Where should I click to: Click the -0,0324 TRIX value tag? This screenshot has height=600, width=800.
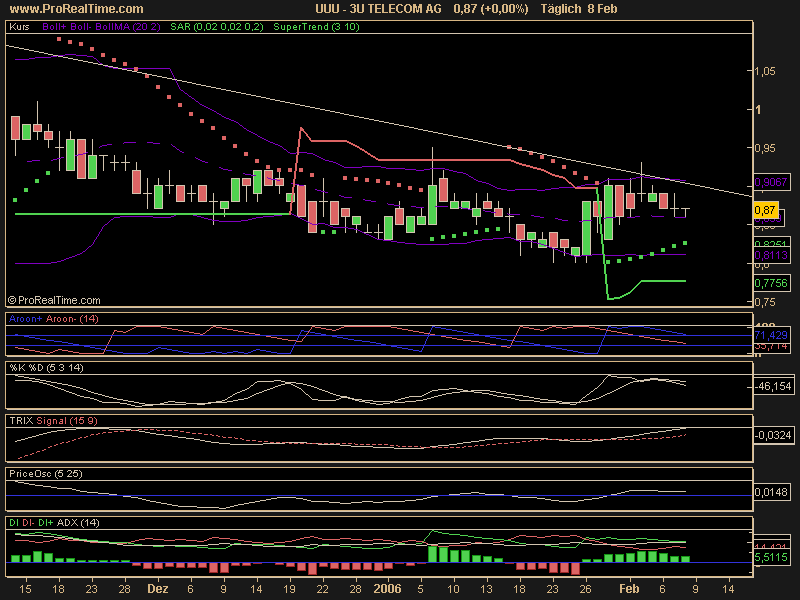click(773, 435)
